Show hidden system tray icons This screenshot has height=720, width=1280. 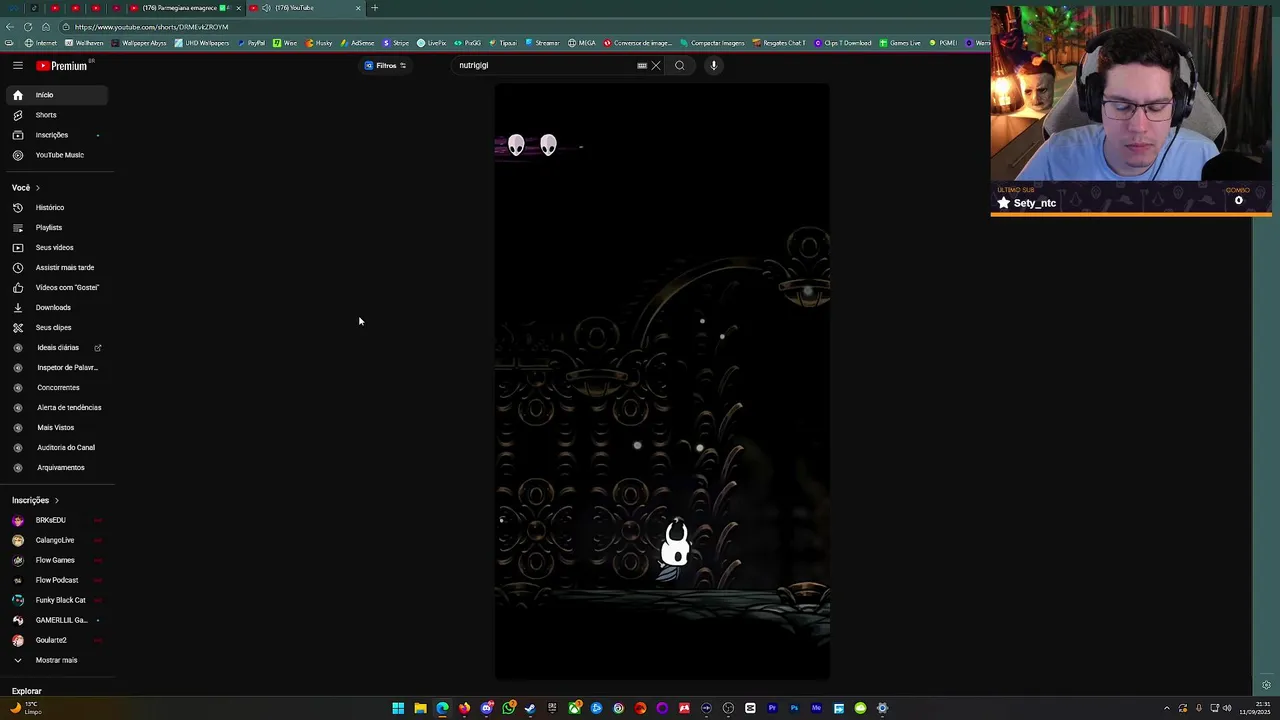point(1166,708)
